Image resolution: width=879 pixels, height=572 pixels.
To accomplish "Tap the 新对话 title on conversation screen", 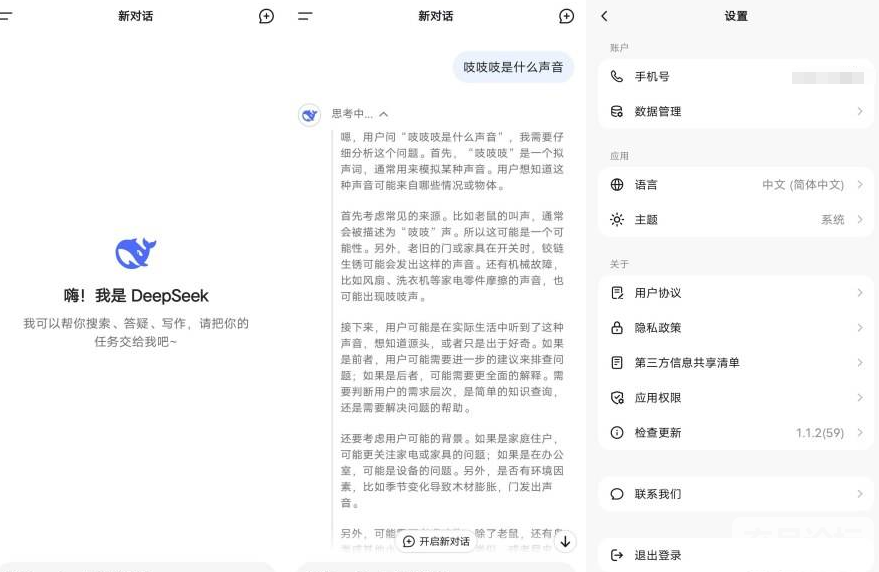I will (x=436, y=16).
